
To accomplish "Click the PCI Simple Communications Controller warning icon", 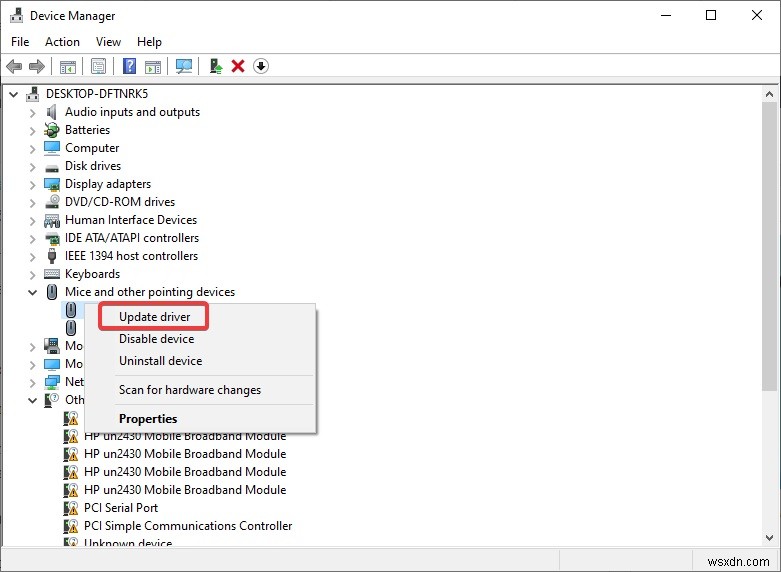I will click(71, 526).
